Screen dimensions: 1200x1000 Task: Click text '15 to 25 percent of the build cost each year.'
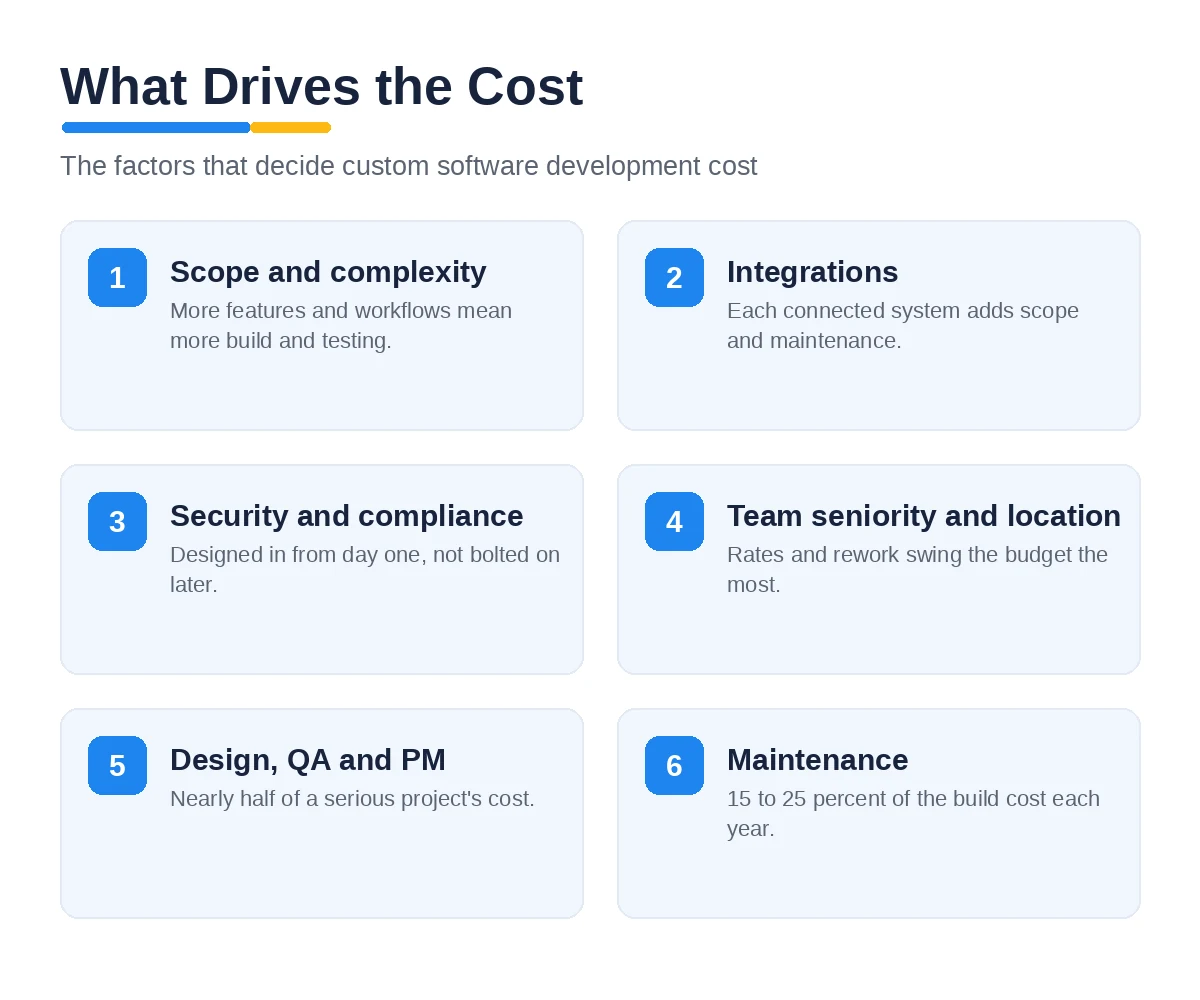(913, 813)
